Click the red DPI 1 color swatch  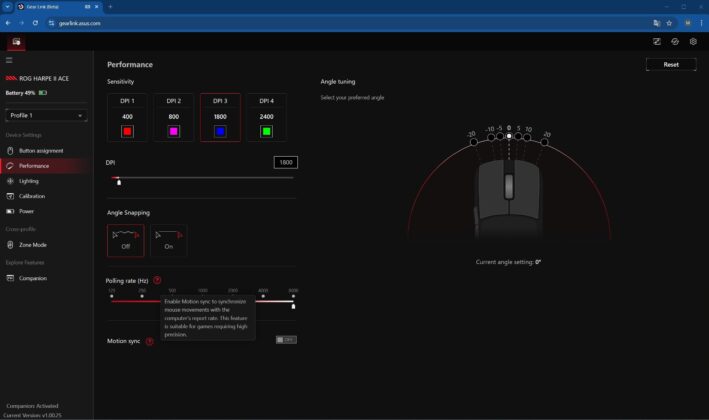[x=128, y=132]
